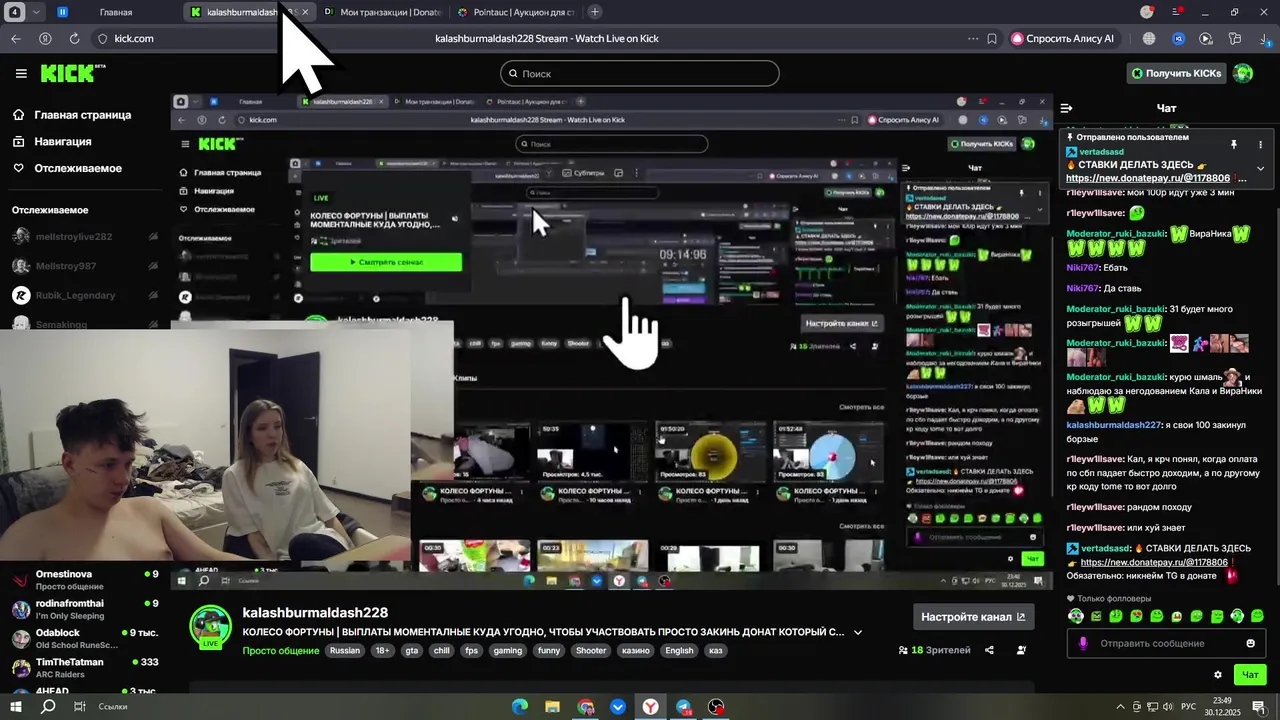Click the pin icon on pinned message
The height and width of the screenshot is (720, 1280).
pyautogui.click(x=1233, y=144)
